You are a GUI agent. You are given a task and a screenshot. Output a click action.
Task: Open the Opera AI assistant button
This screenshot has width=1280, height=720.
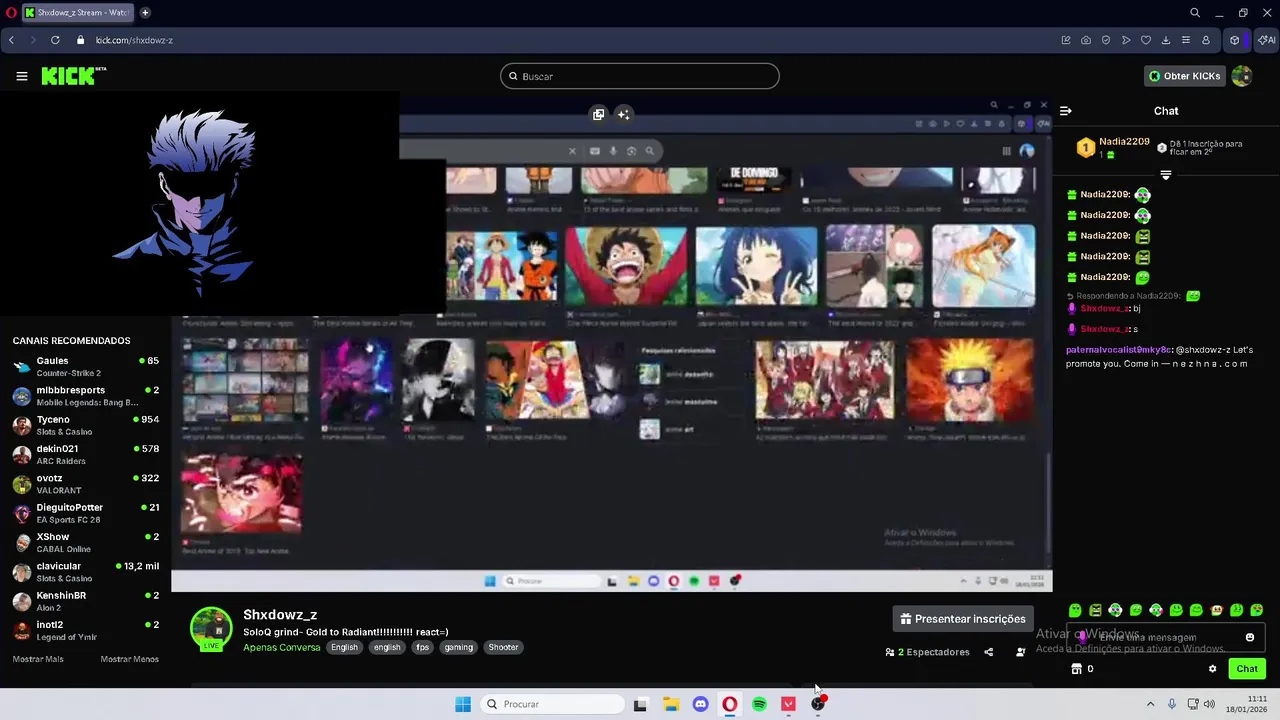tap(1266, 40)
